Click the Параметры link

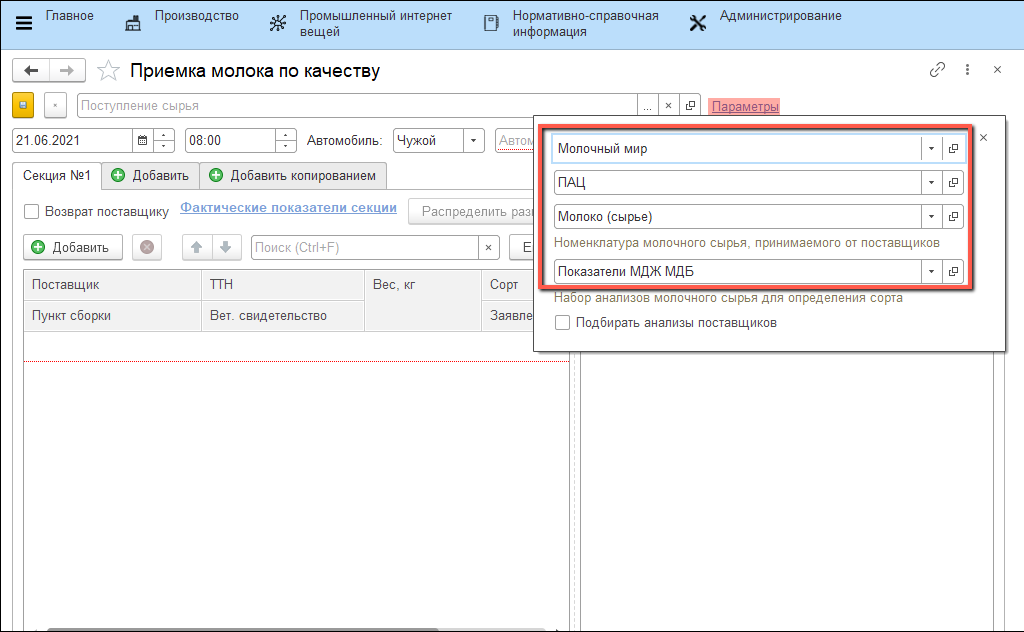pos(745,106)
